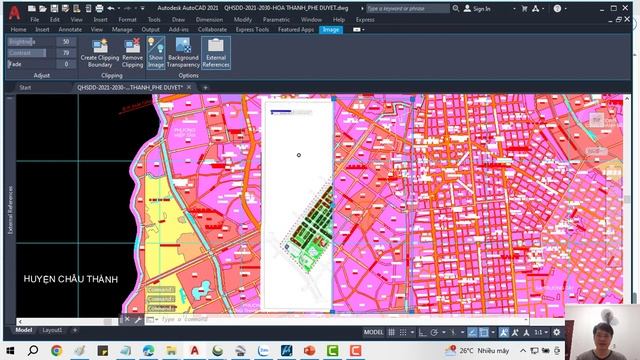Open the Parametric menu

click(x=276, y=20)
